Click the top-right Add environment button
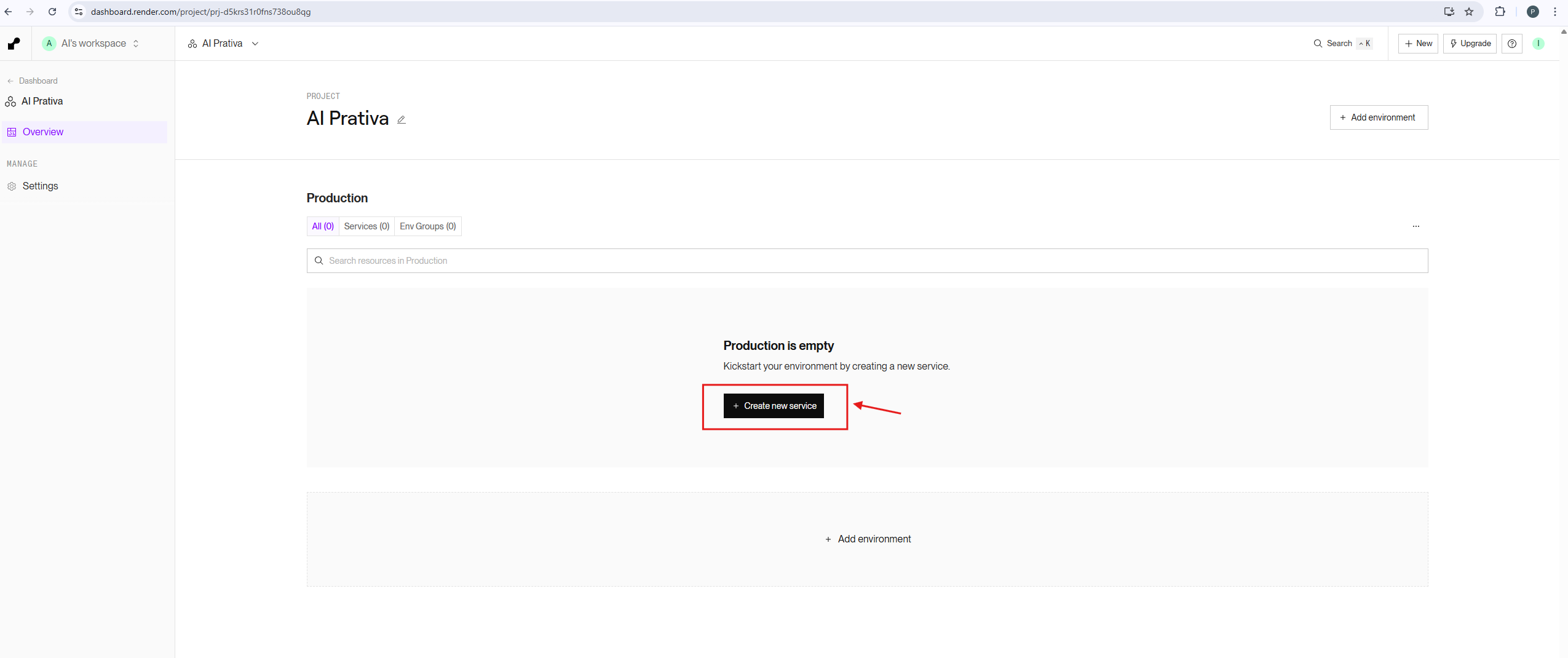The image size is (1568, 658). [1379, 117]
